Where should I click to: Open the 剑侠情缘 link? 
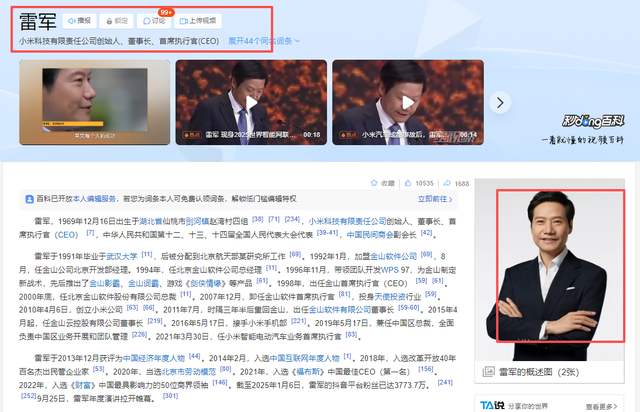(x=206, y=283)
